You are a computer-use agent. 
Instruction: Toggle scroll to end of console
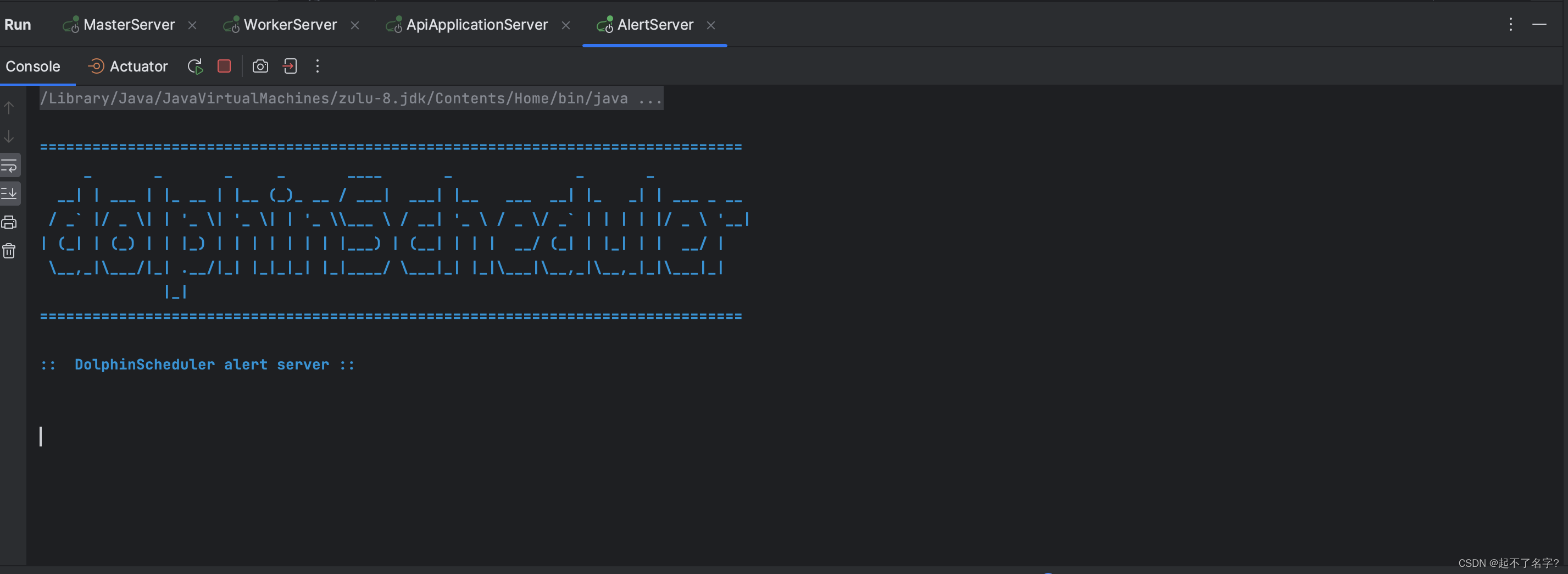pos(10,194)
